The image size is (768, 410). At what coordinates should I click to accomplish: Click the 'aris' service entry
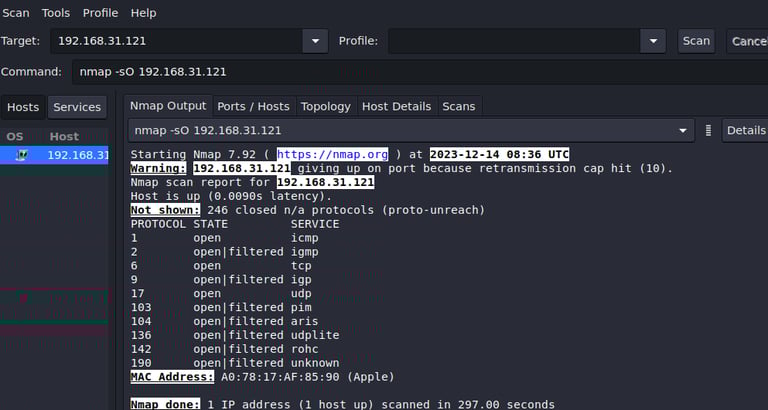[305, 321]
